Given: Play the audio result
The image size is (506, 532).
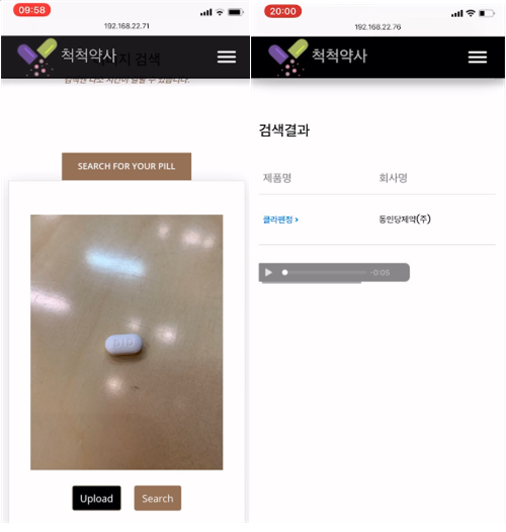Looking at the screenshot, I should [x=268, y=272].
